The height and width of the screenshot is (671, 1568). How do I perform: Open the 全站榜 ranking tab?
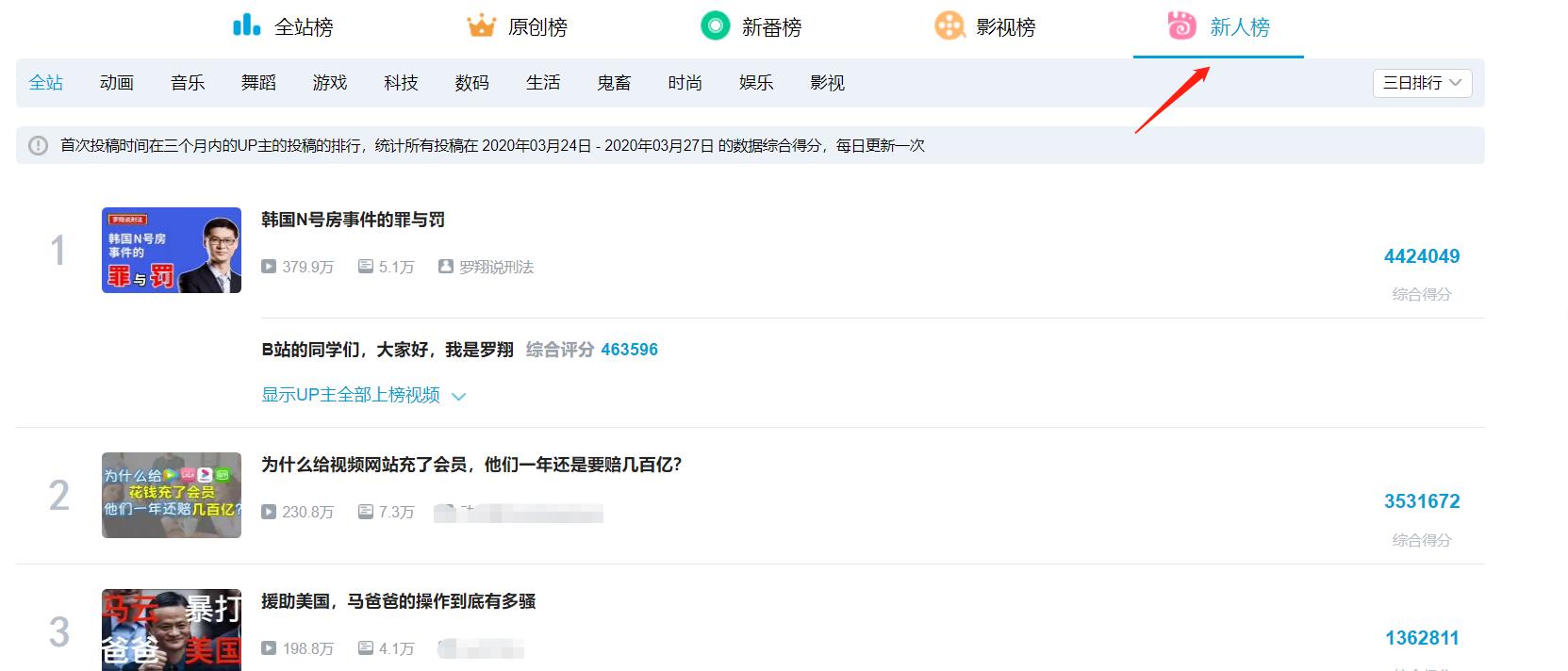[283, 27]
